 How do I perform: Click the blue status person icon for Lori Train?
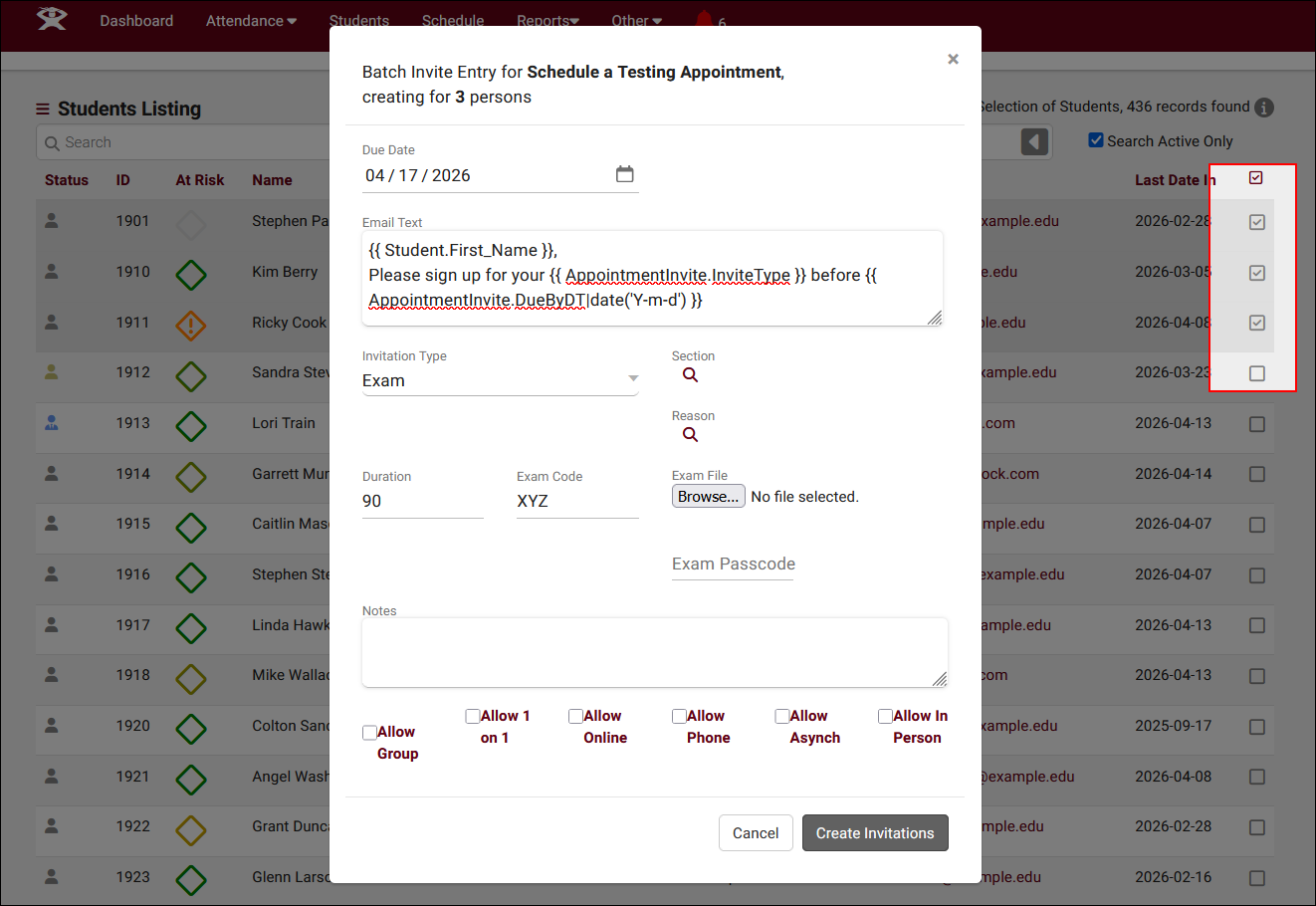click(x=52, y=422)
